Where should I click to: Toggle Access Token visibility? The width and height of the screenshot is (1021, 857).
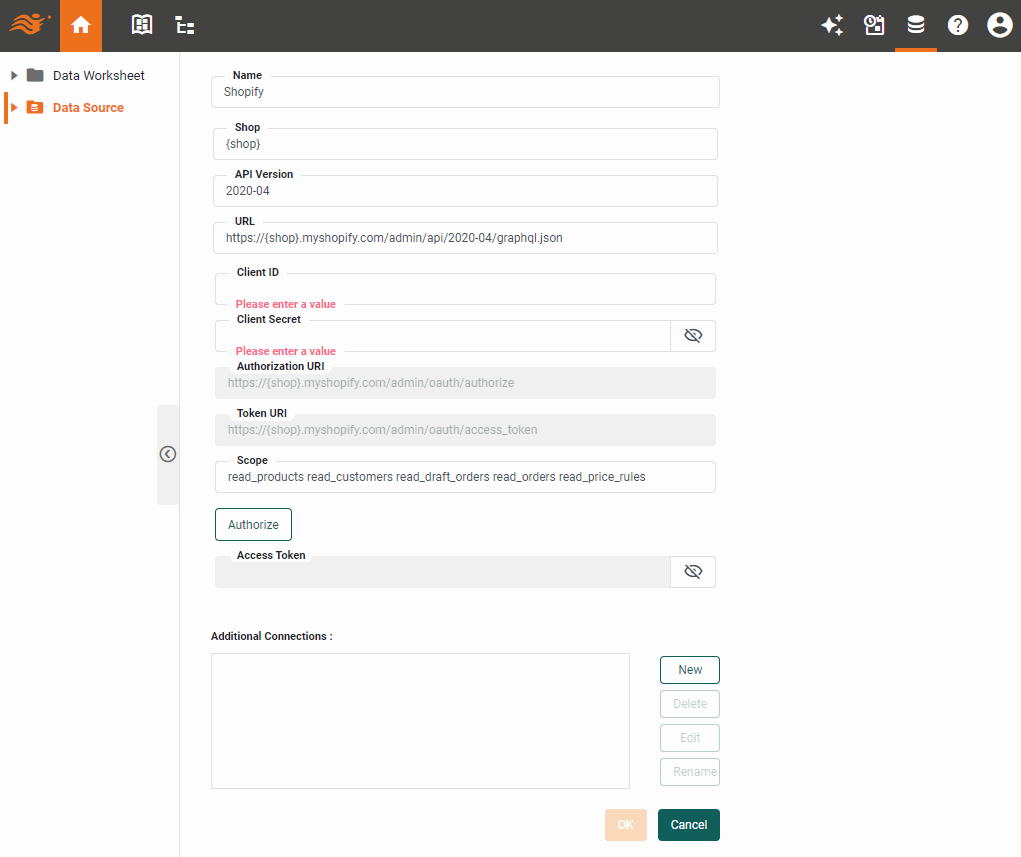coord(693,571)
